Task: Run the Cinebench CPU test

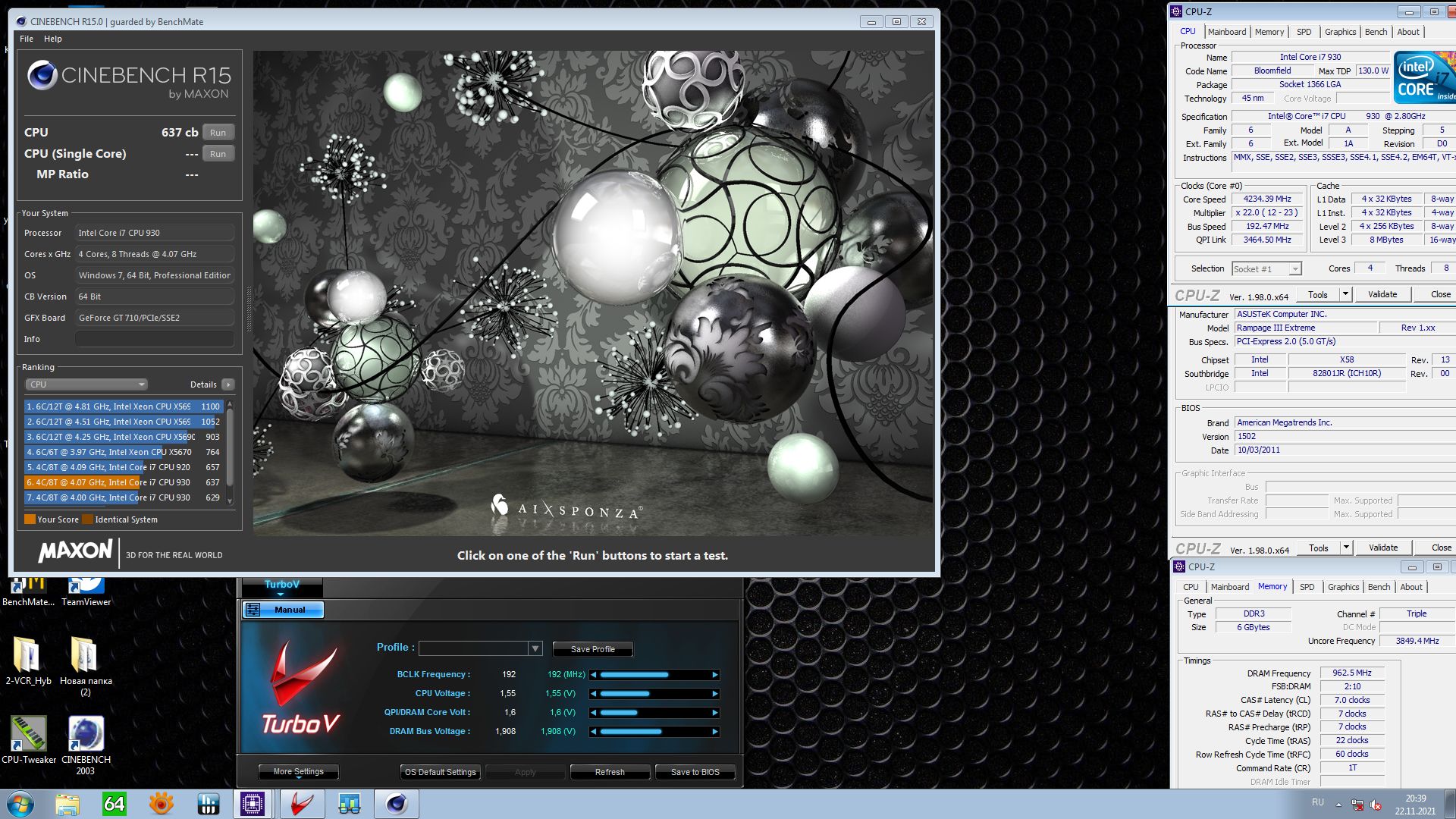Action: pyautogui.click(x=218, y=133)
